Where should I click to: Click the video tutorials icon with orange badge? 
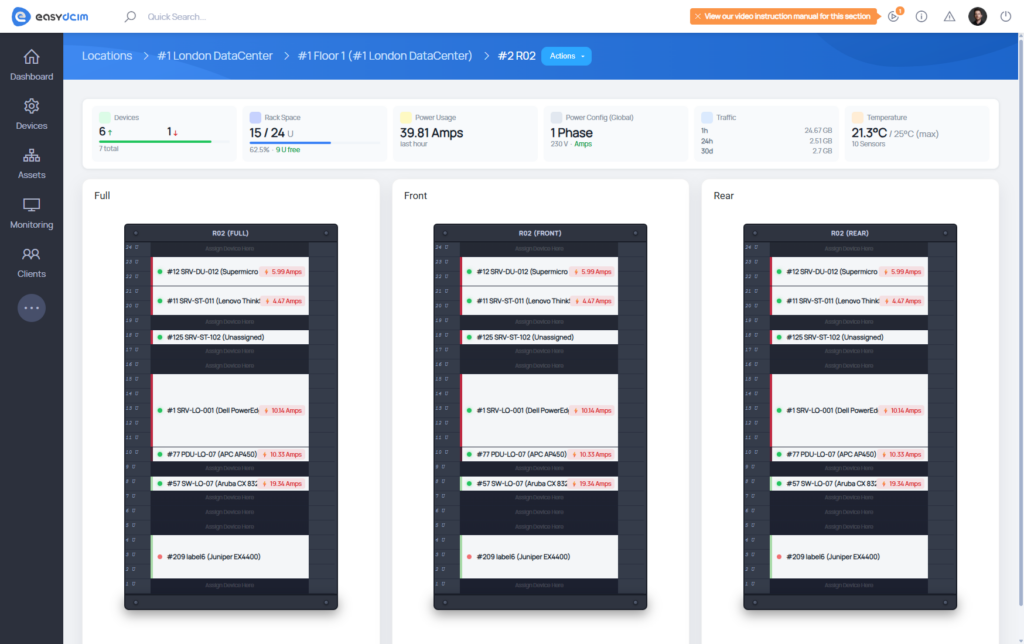(x=893, y=16)
